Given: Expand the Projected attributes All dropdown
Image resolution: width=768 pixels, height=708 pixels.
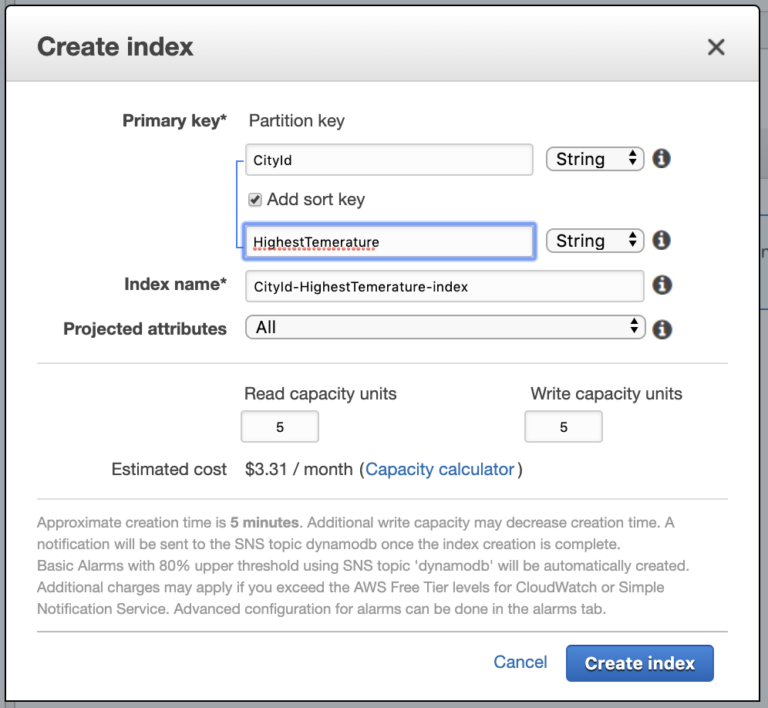Looking at the screenshot, I should pos(444,328).
